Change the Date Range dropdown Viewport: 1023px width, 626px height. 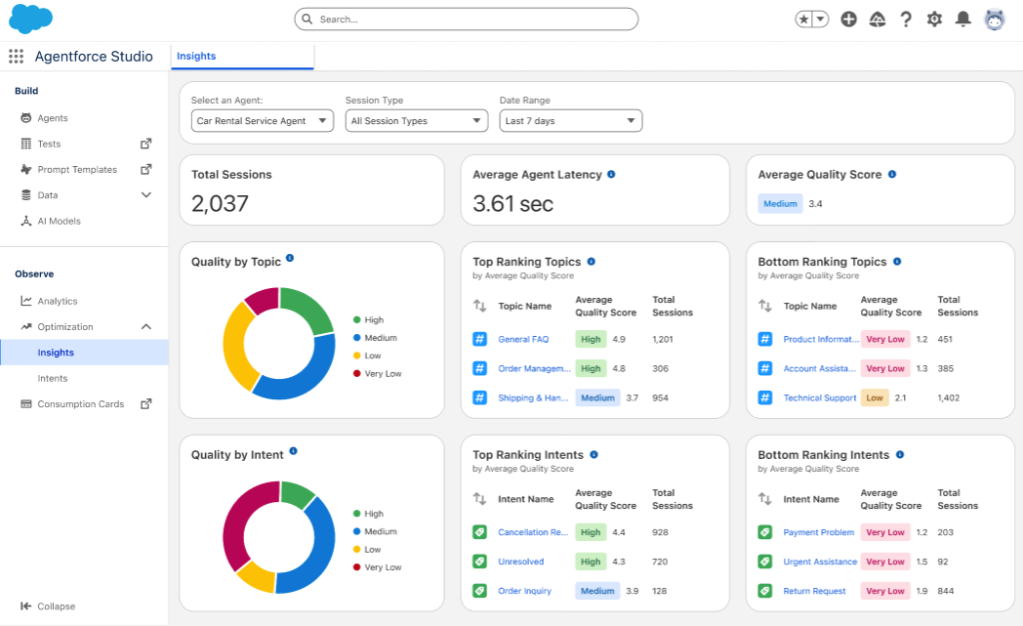[570, 121]
